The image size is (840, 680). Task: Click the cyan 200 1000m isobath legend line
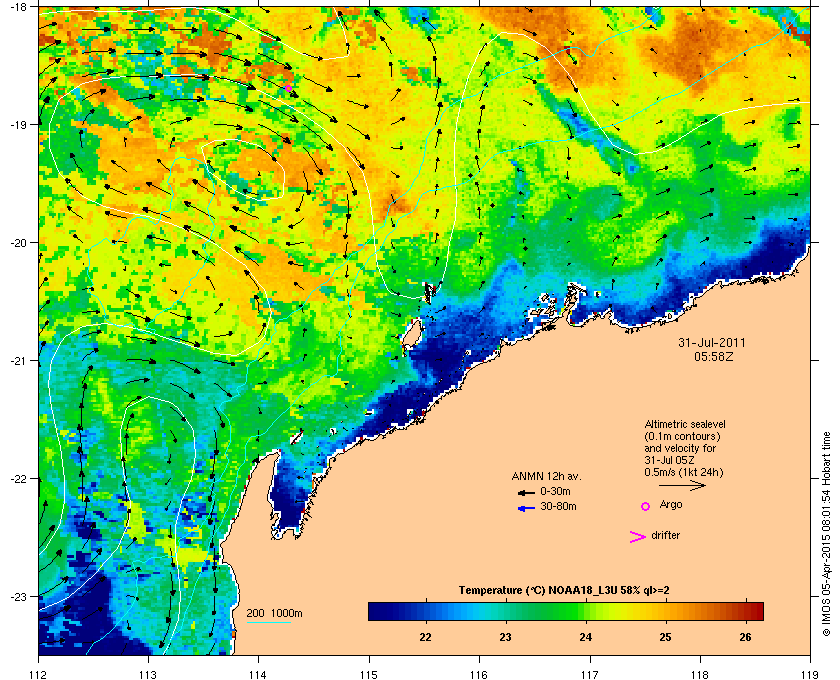point(268,622)
